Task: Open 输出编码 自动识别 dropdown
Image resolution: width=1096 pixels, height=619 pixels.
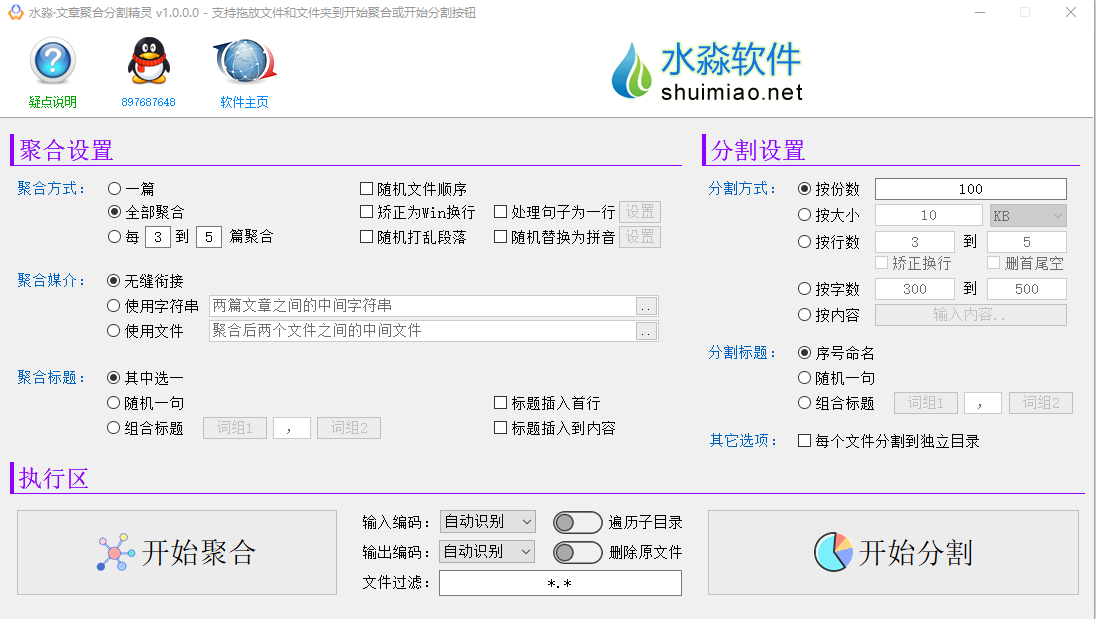Action: click(487, 552)
